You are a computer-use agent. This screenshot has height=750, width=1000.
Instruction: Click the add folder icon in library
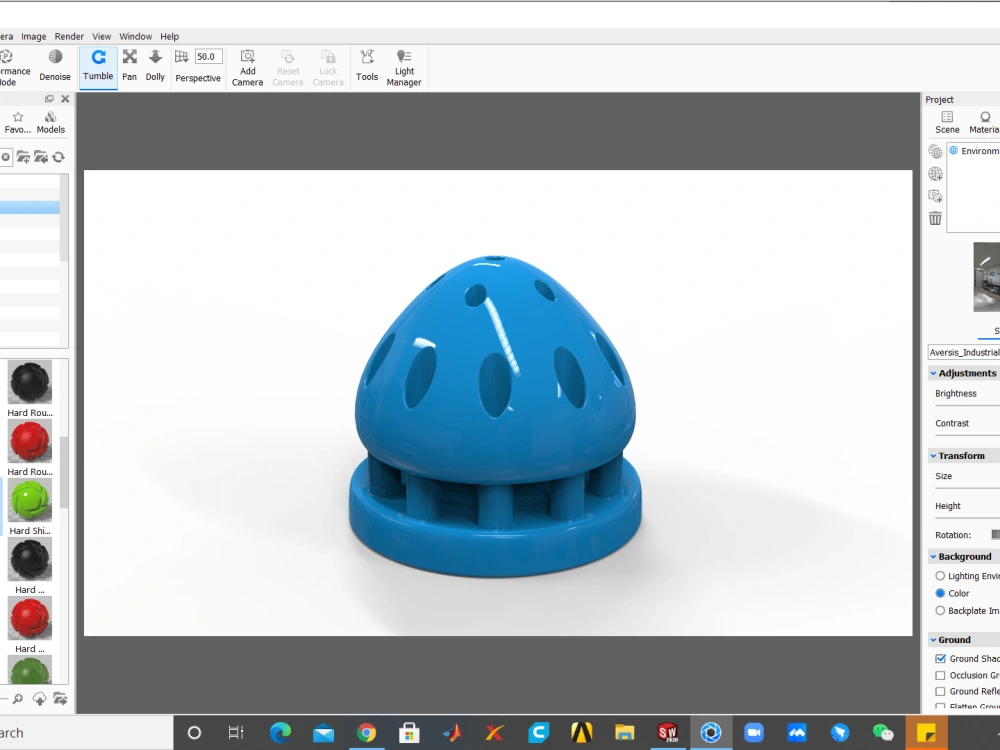(23, 157)
